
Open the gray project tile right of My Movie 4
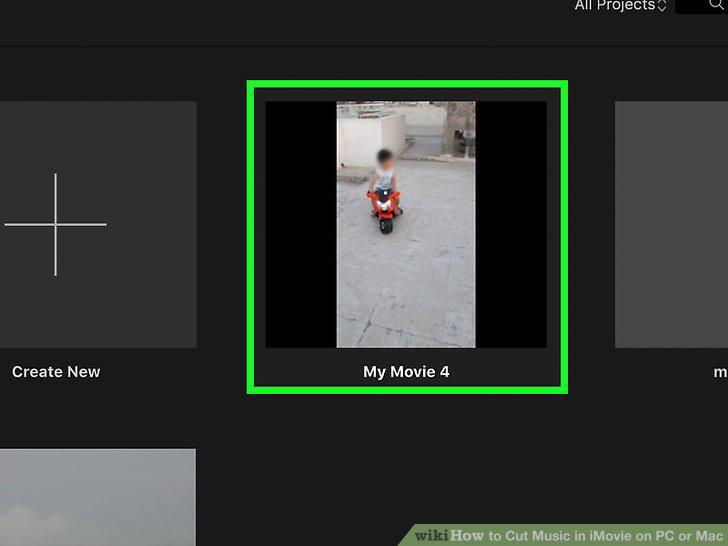(x=671, y=224)
